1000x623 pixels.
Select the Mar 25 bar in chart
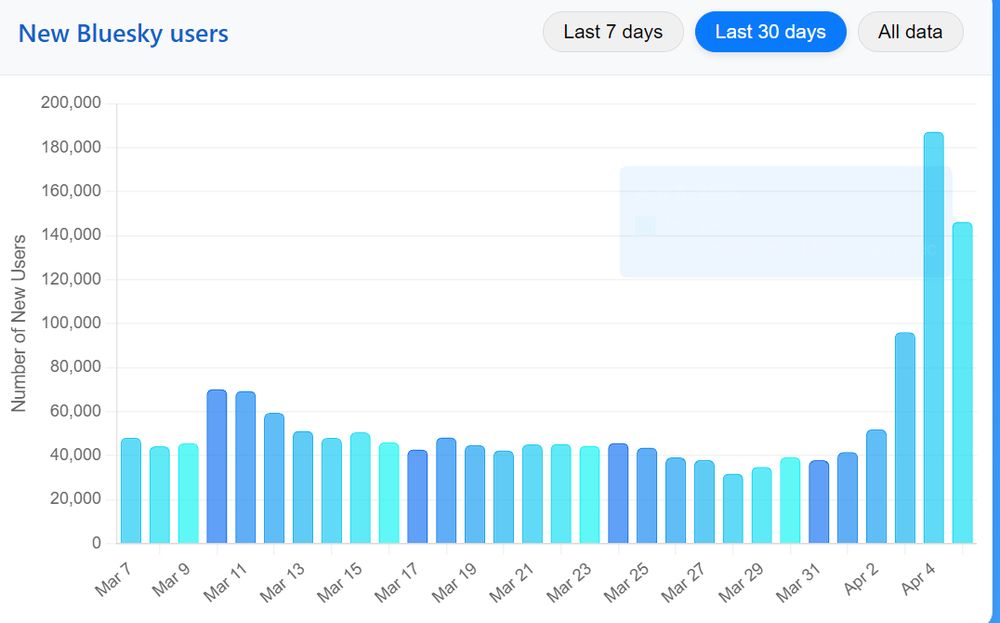click(x=647, y=496)
